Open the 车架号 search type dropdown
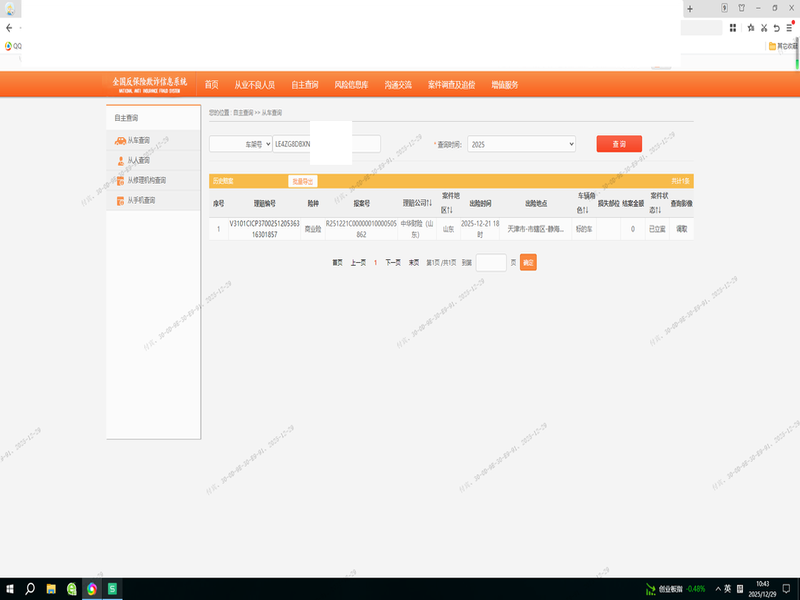 (240, 144)
